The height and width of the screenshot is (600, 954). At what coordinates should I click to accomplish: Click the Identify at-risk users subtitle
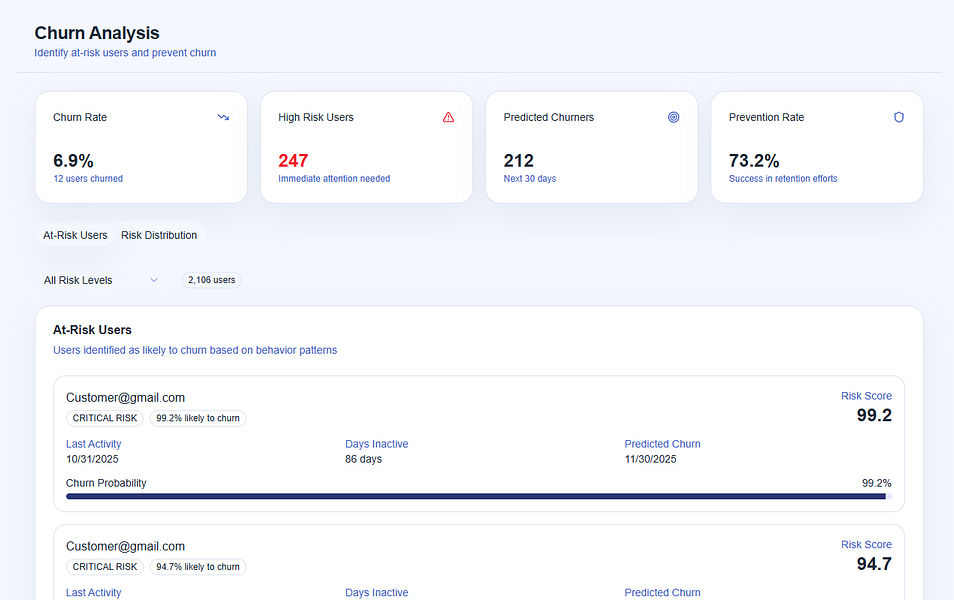click(x=125, y=53)
